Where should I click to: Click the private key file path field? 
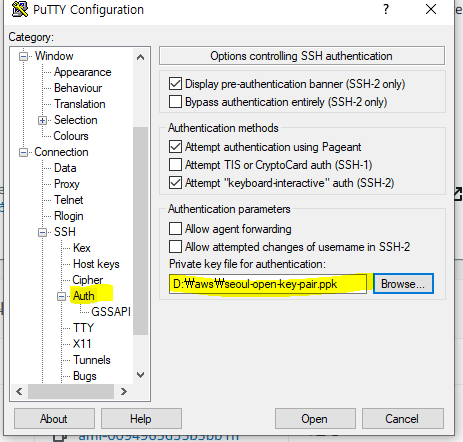268,284
